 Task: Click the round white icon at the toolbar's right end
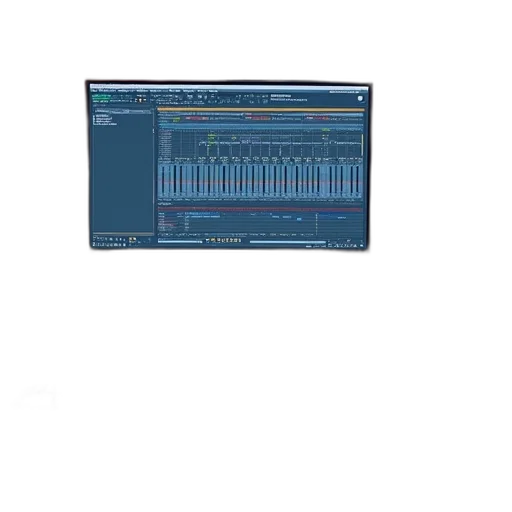pos(360,98)
